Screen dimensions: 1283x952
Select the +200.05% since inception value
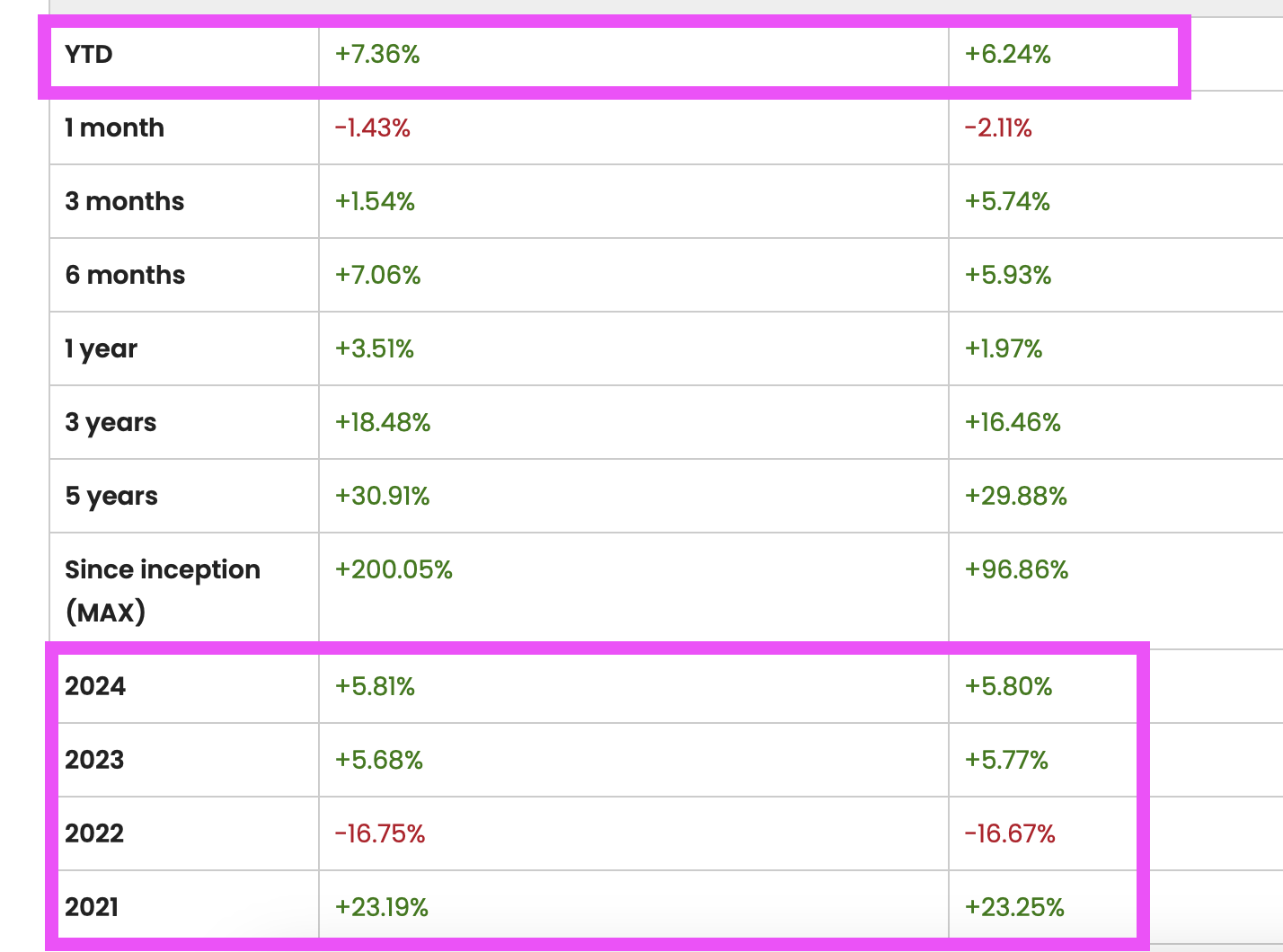394,570
